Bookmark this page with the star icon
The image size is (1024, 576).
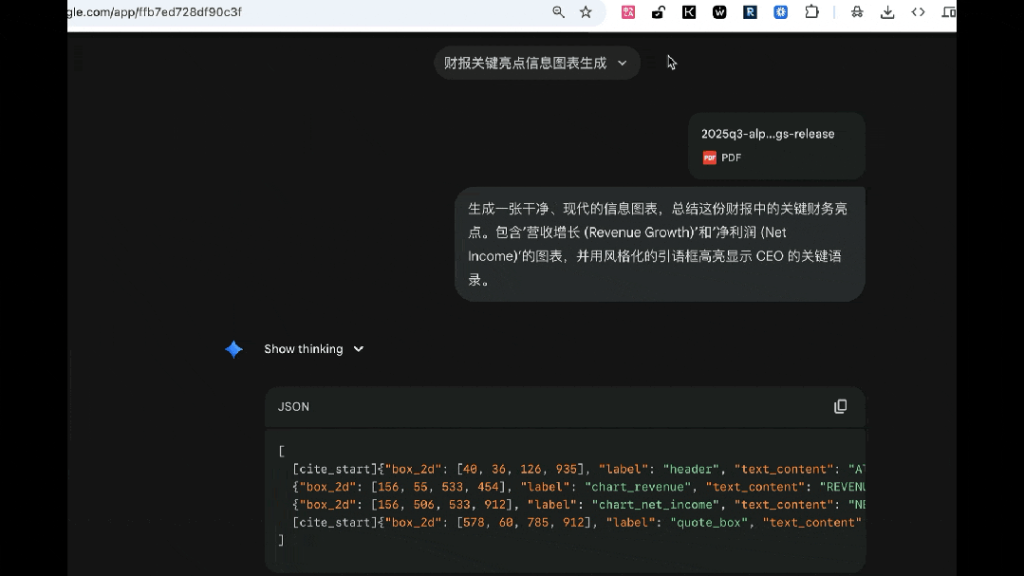tap(586, 12)
